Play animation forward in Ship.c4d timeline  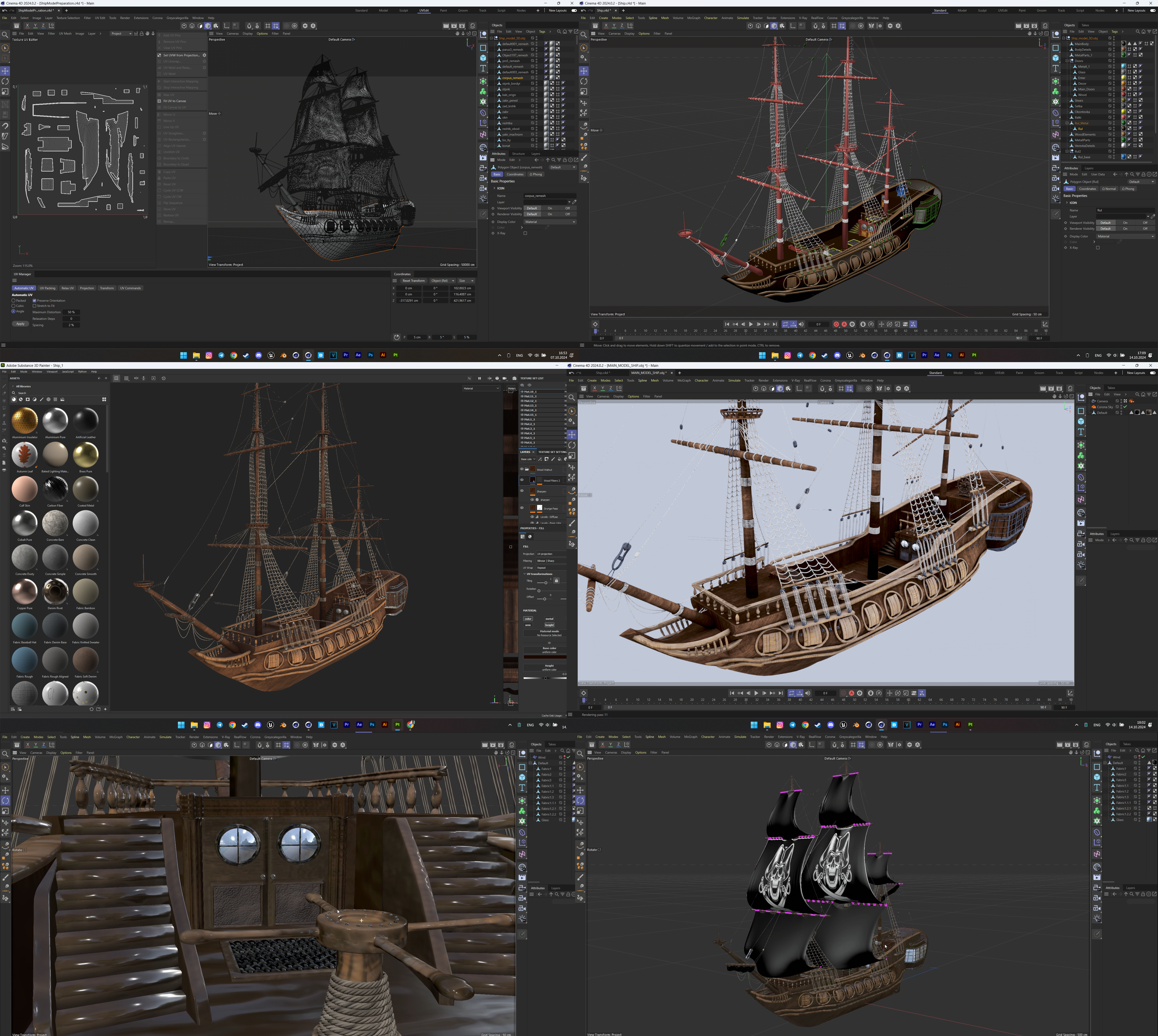tap(751, 324)
